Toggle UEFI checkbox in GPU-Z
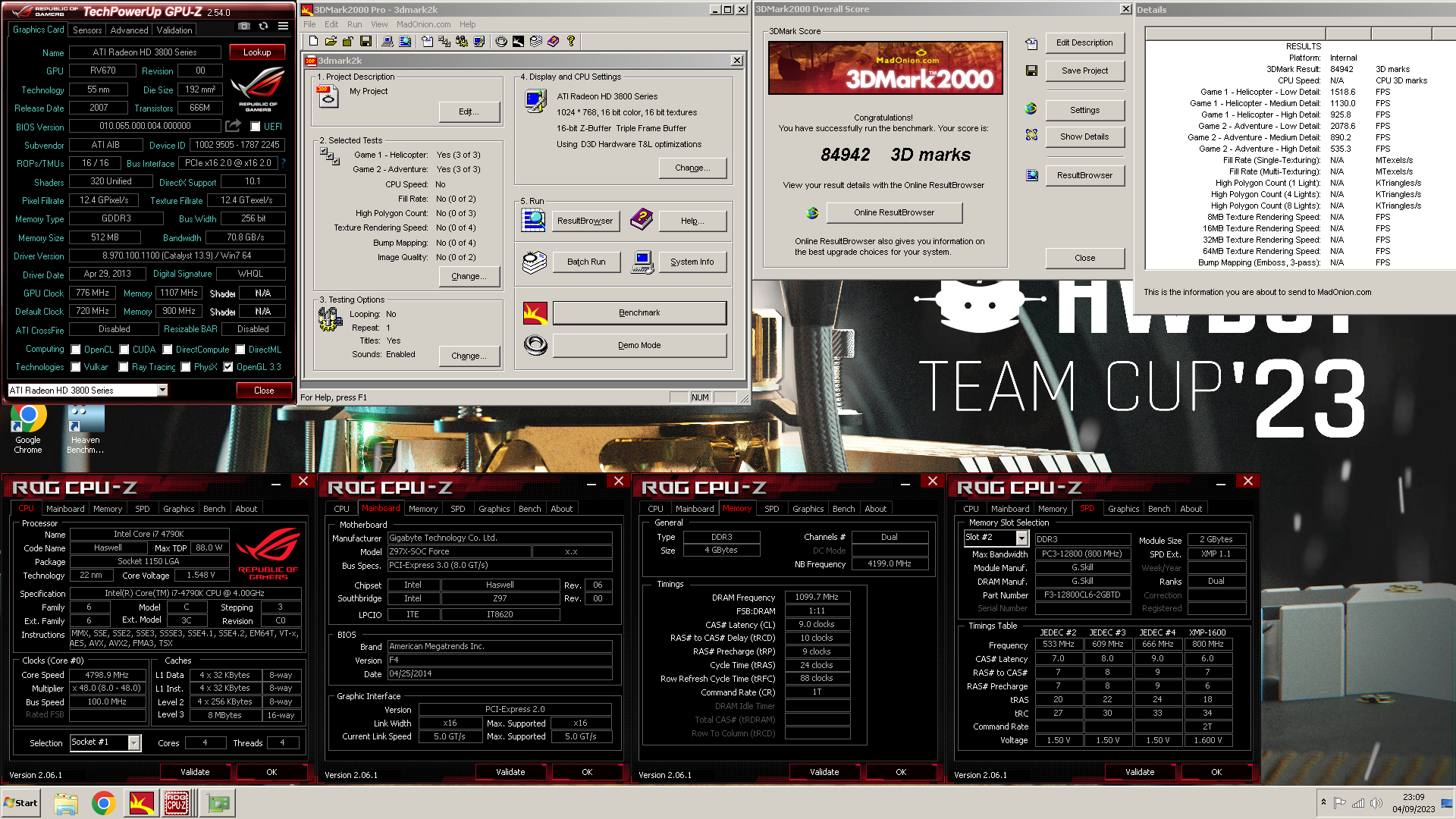Viewport: 1456px width, 819px height. tap(256, 127)
